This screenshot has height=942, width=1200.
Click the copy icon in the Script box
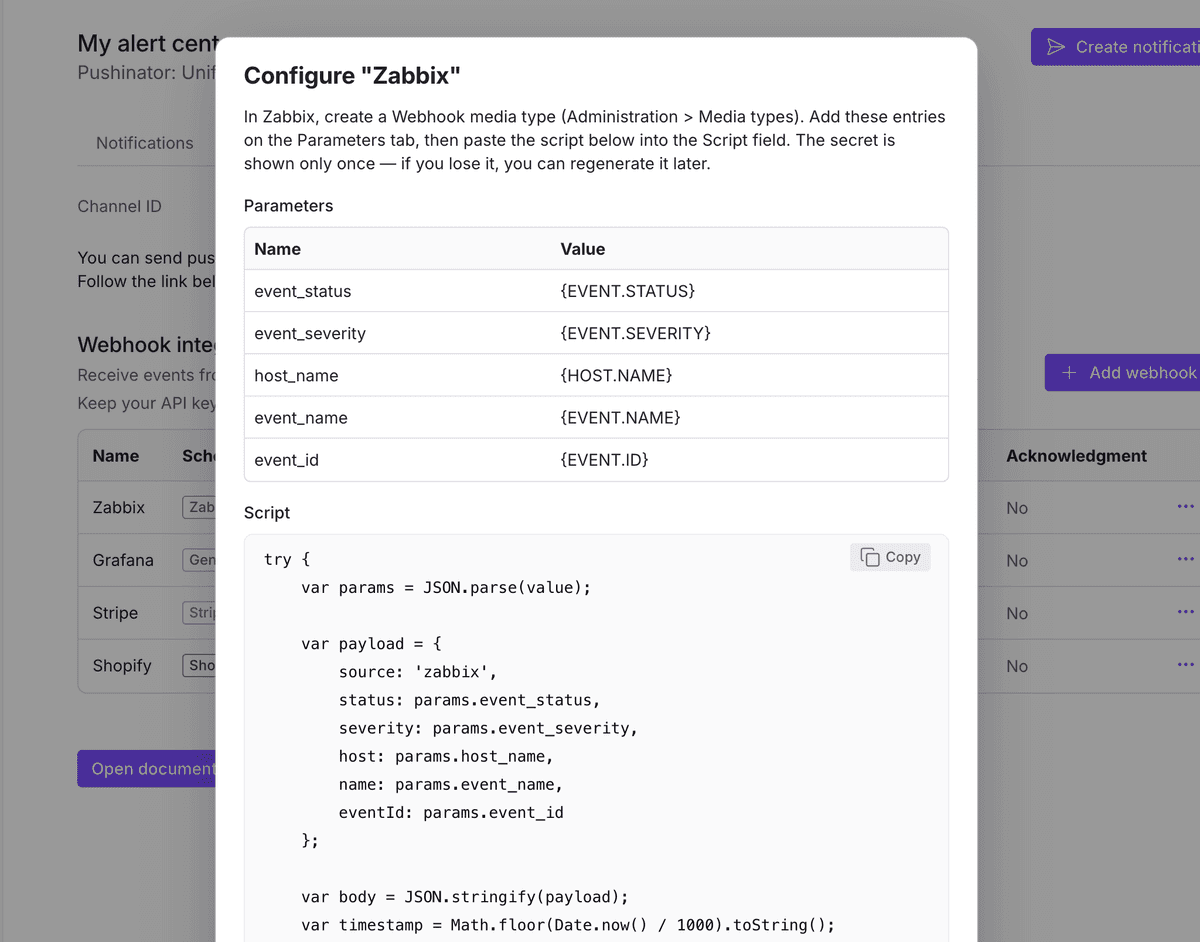[x=870, y=557]
